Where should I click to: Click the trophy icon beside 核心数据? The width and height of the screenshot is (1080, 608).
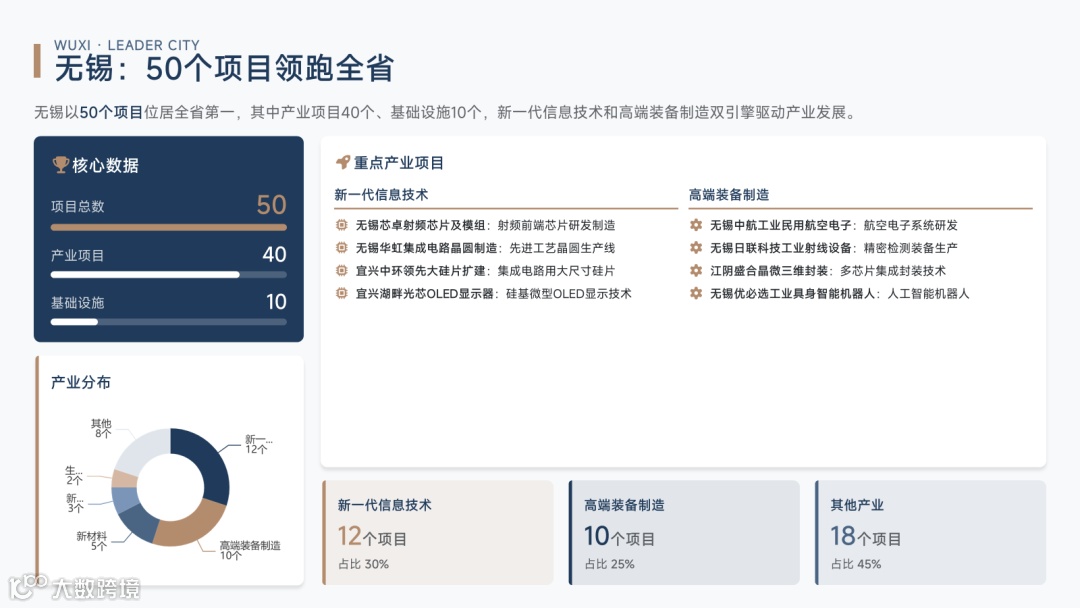pyautogui.click(x=61, y=165)
